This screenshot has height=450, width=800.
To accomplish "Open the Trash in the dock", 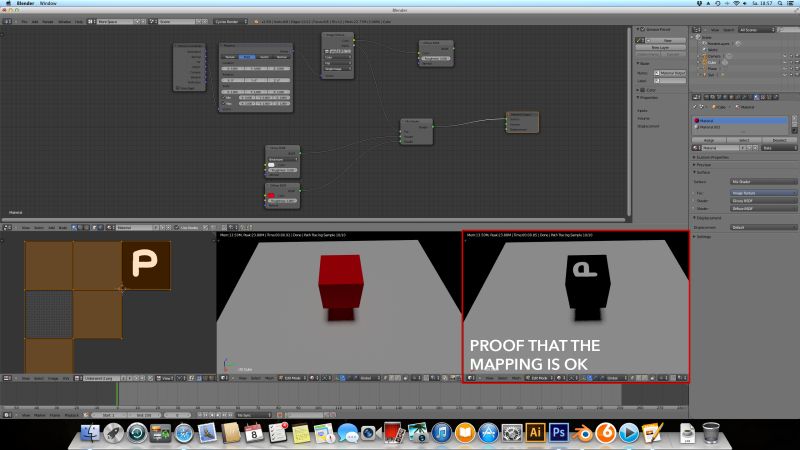I will coord(710,433).
